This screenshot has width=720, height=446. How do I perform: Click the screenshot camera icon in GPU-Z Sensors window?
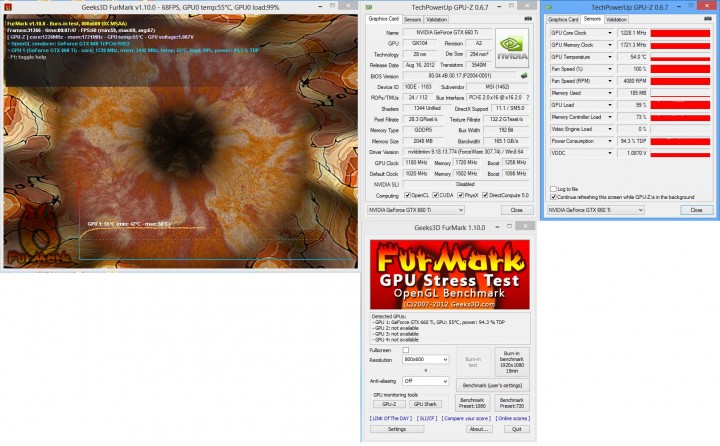(x=707, y=19)
